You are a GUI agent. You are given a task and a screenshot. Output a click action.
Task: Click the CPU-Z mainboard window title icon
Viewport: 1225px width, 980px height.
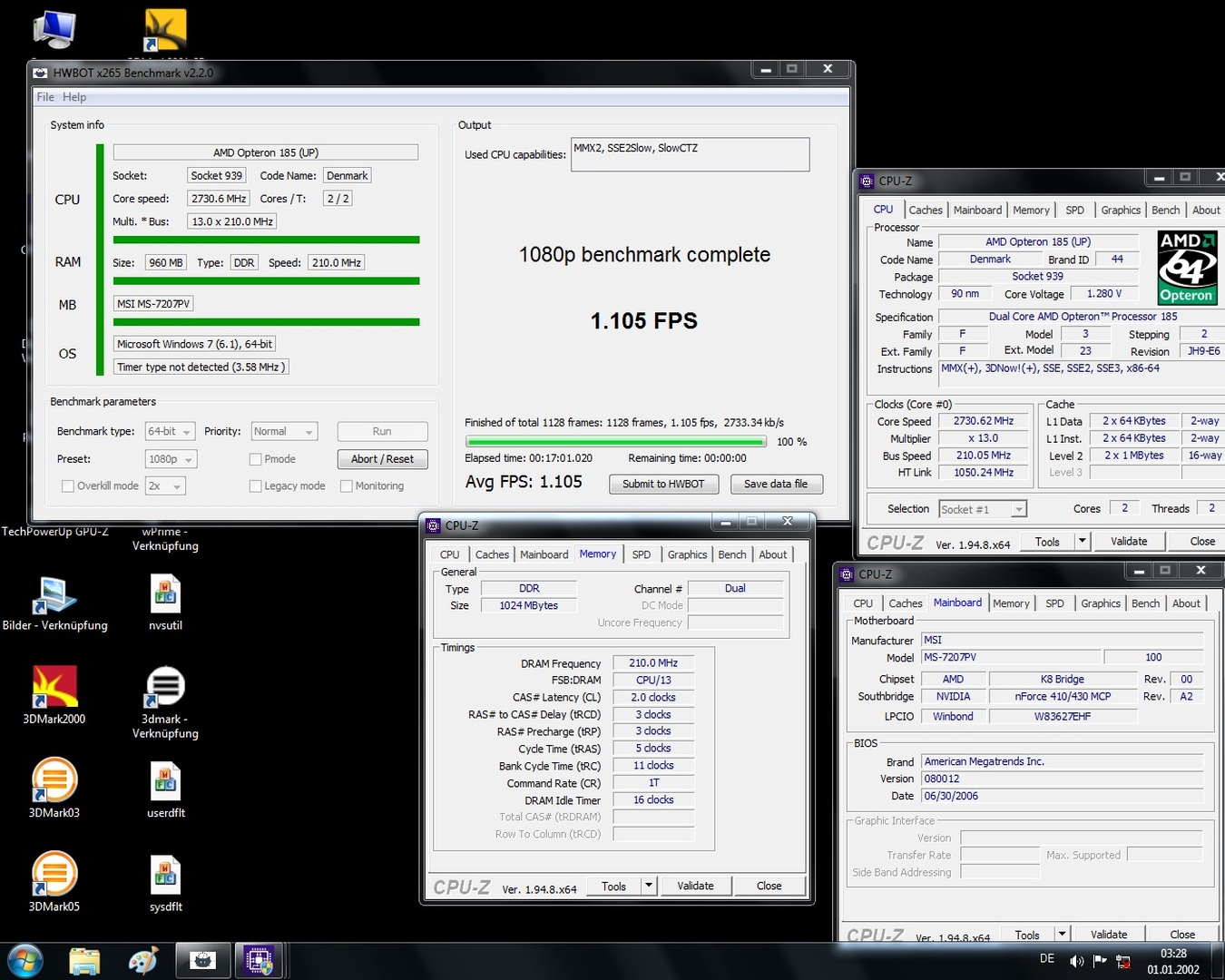pyautogui.click(x=847, y=573)
